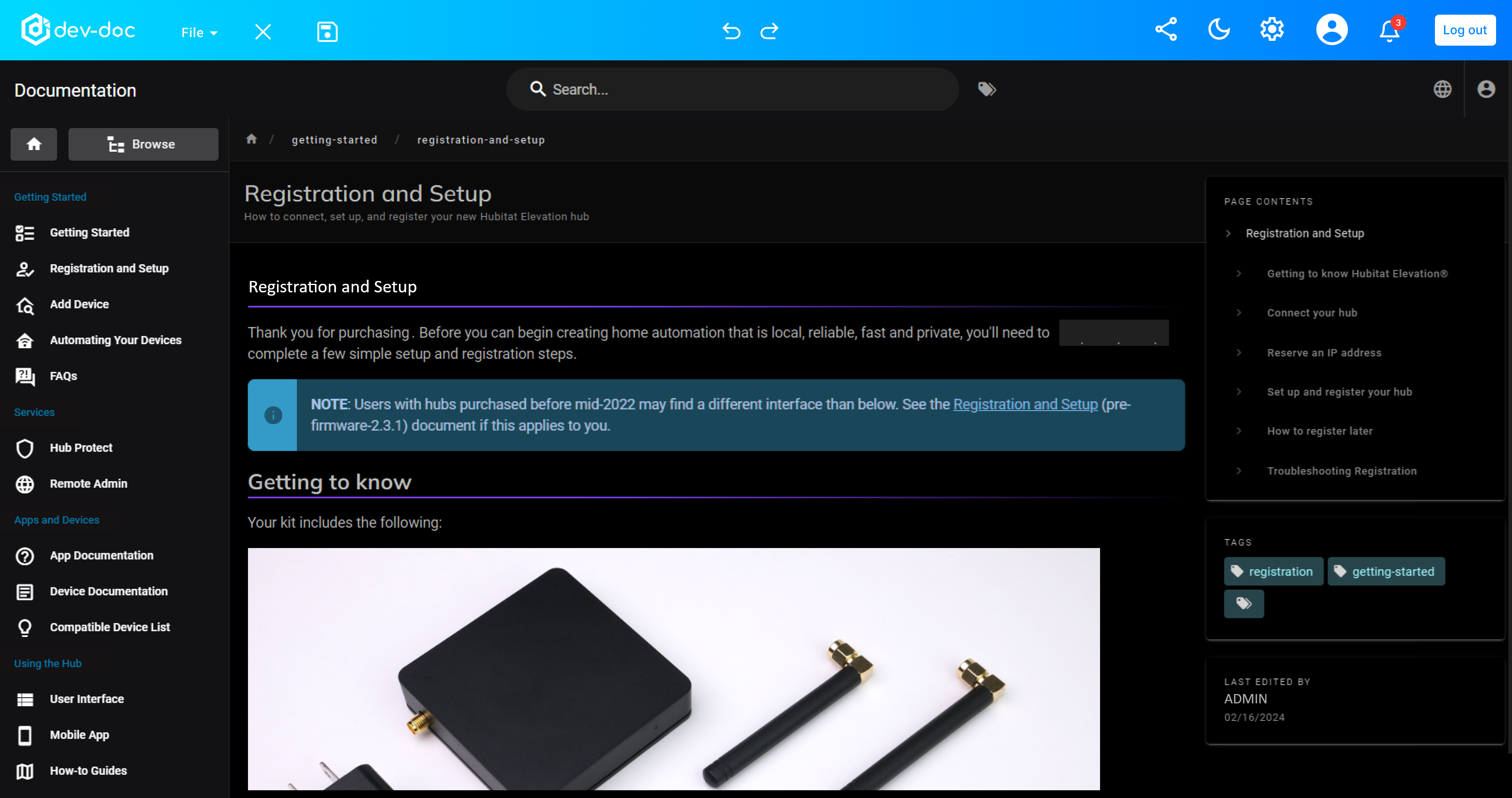
Task: Click the account icon in documentation header
Action: [1485, 89]
